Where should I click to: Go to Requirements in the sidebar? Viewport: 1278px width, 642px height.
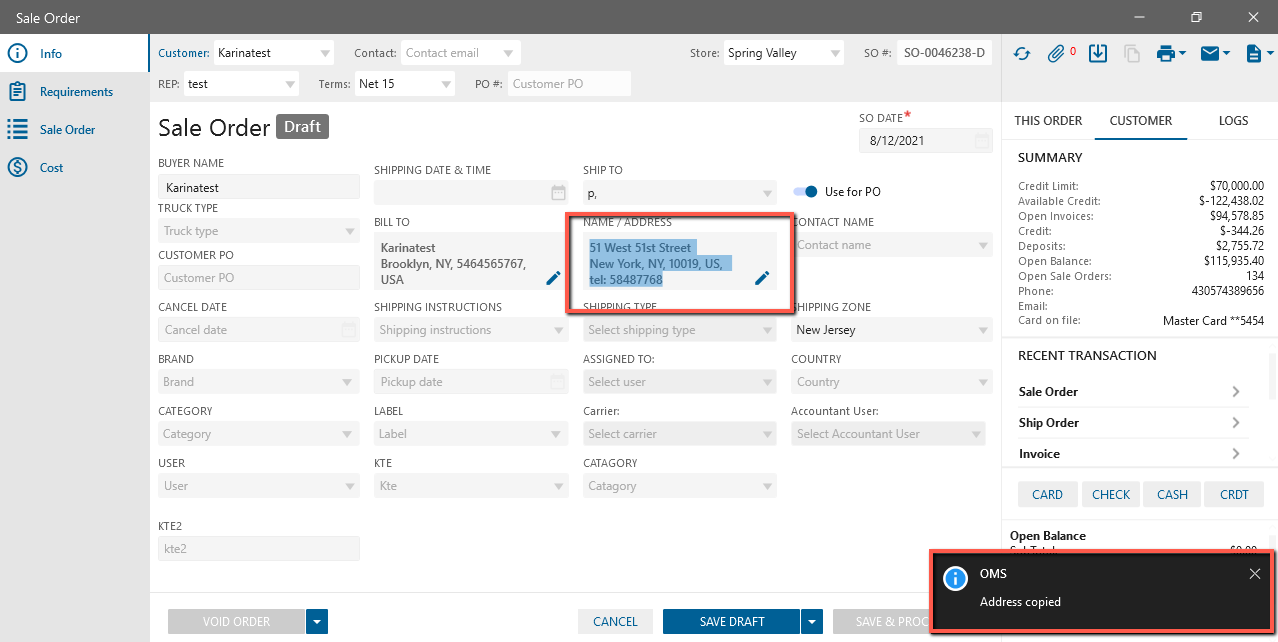click(76, 92)
